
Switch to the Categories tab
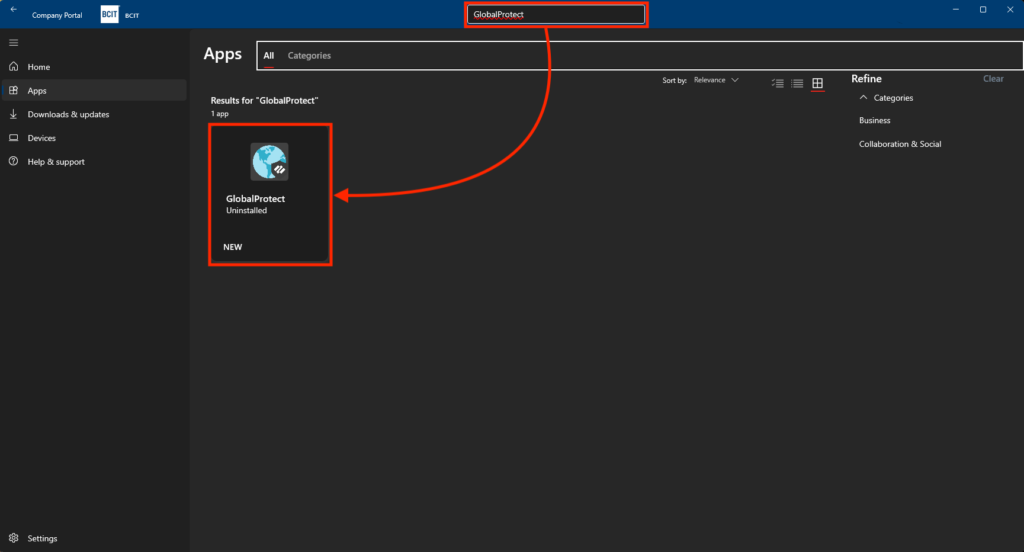click(309, 56)
